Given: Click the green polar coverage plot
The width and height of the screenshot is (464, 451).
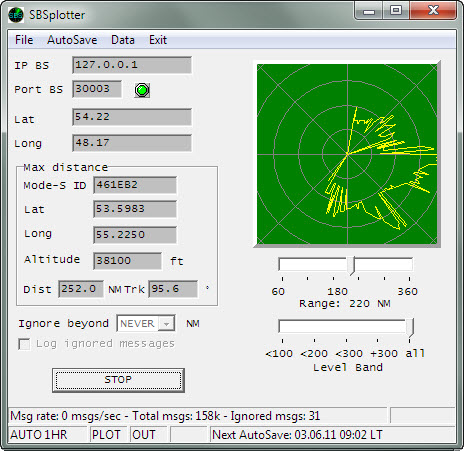Looking at the screenshot, I should point(347,154).
